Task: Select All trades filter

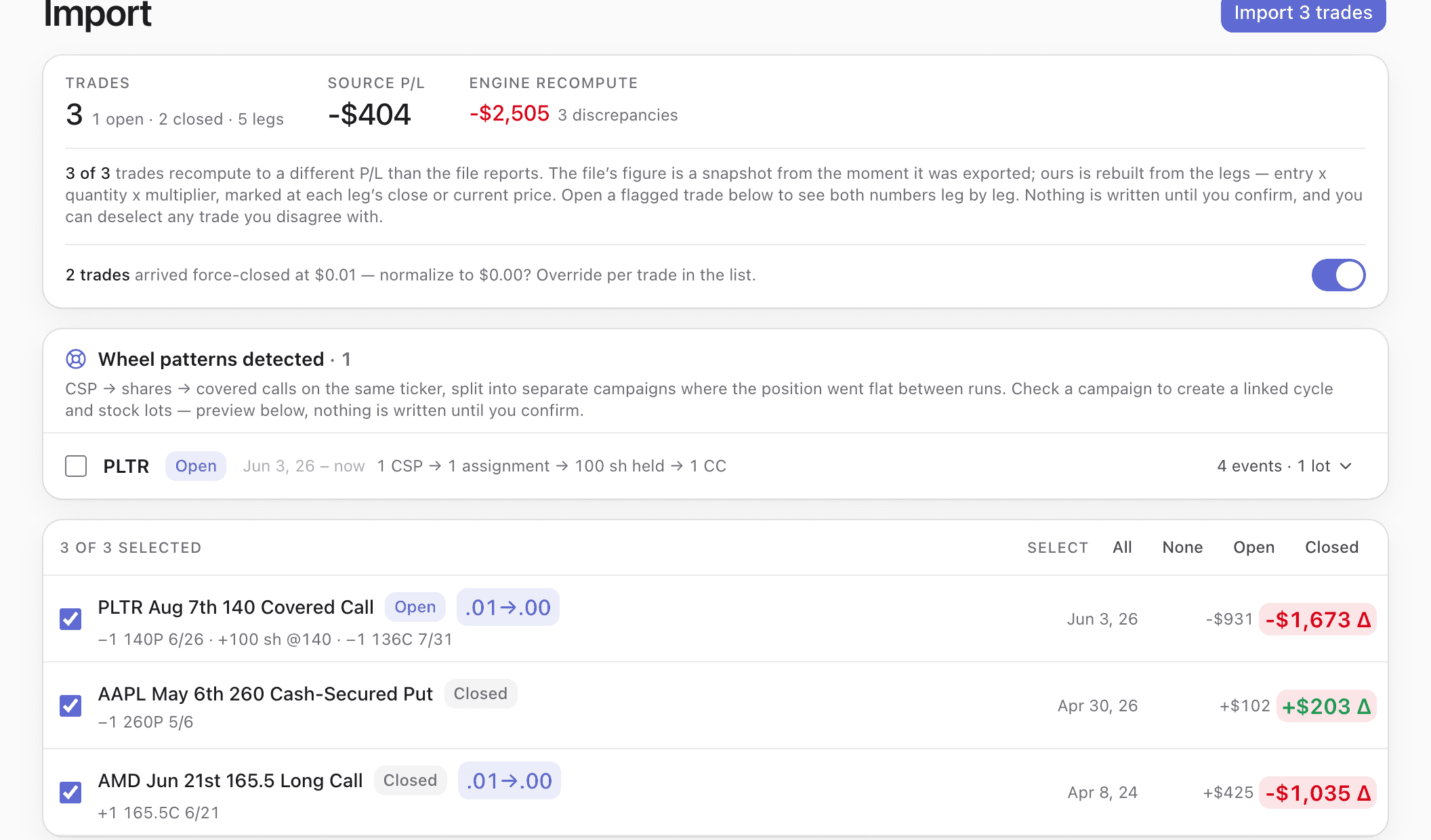Action: coord(1122,547)
